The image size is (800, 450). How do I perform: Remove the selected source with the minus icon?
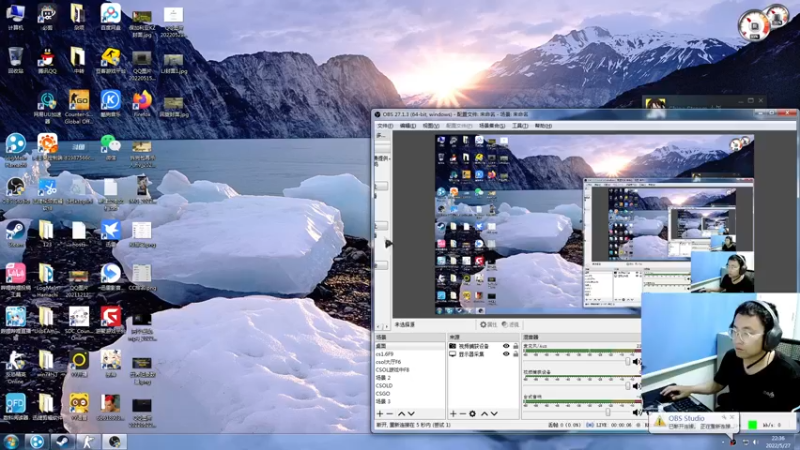coord(463,414)
